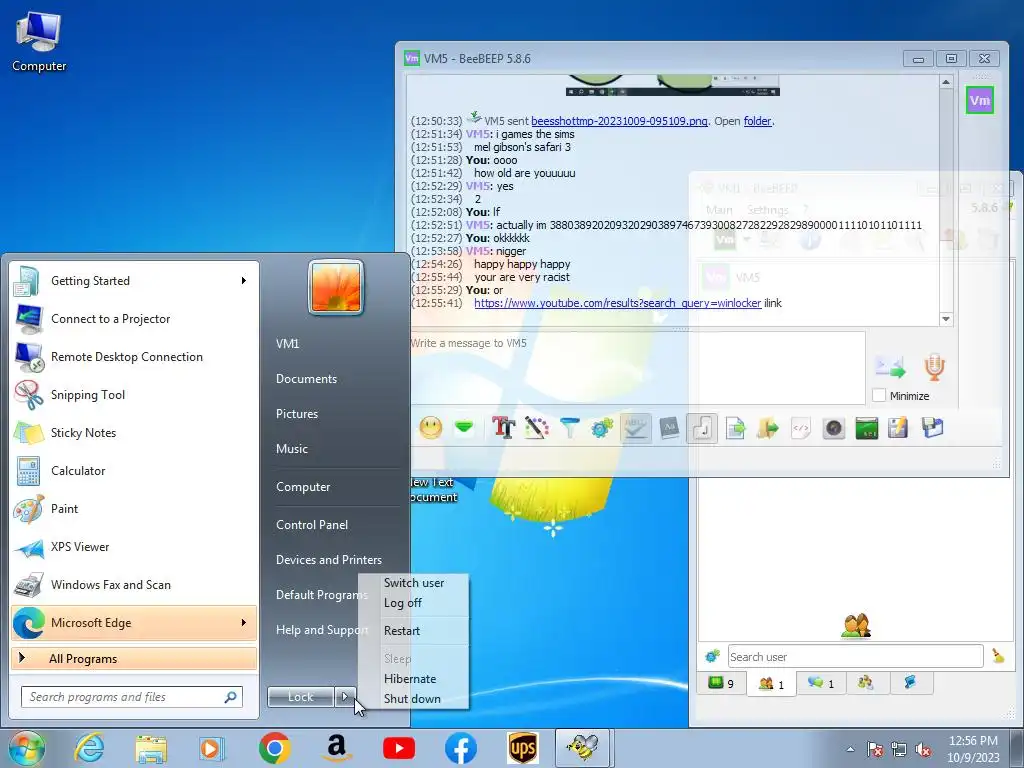Change chat font with the TT icon
1024x768 pixels.
coord(503,428)
